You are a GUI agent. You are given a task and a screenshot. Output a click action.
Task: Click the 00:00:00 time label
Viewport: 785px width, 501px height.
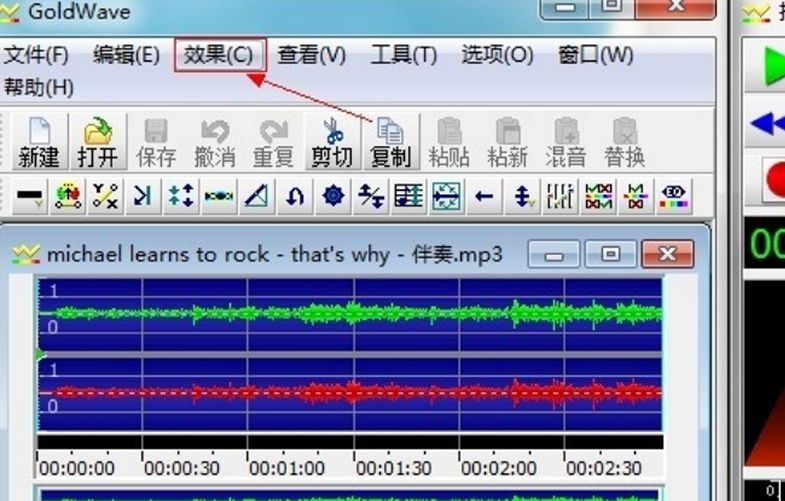(77, 468)
